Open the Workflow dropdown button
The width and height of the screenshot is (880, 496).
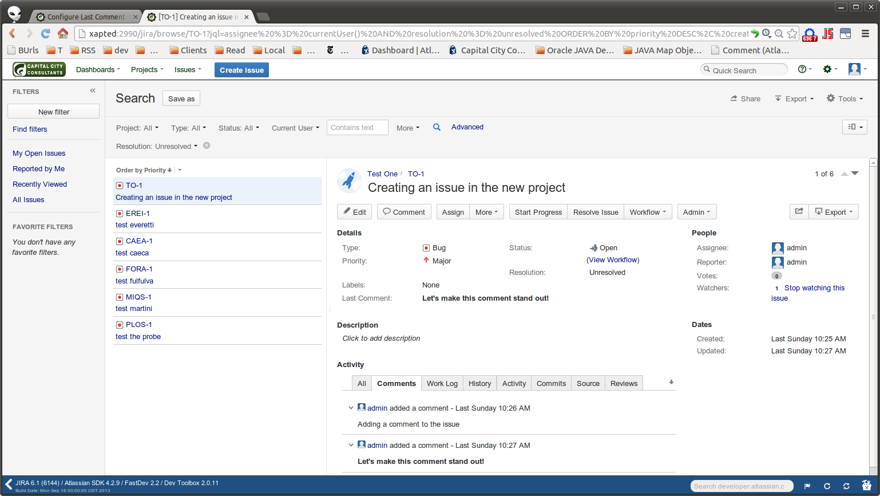[x=648, y=212]
